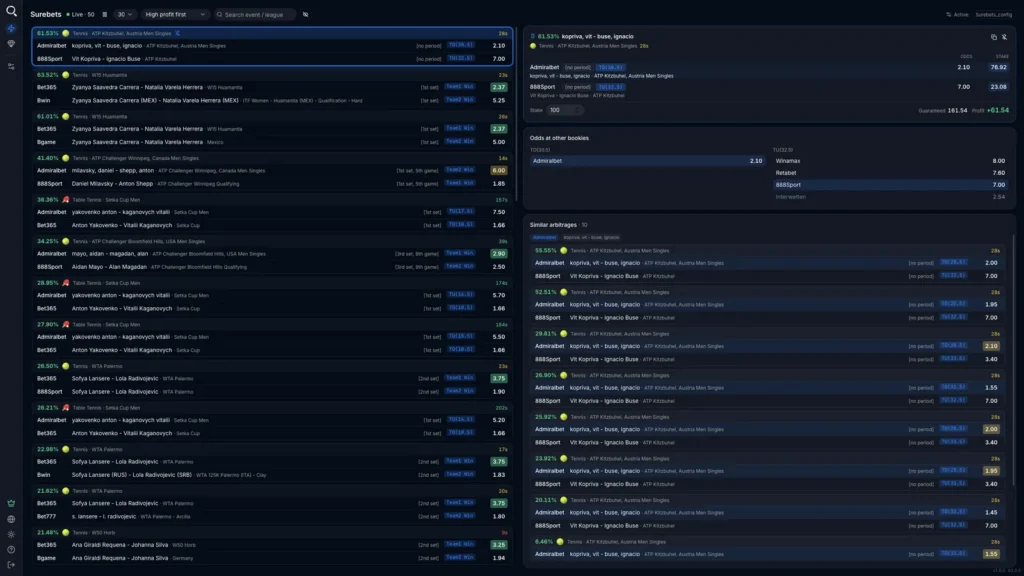1024x576 pixels.
Task: Open similar arbitrage 20.11% entry
Action: (768, 513)
